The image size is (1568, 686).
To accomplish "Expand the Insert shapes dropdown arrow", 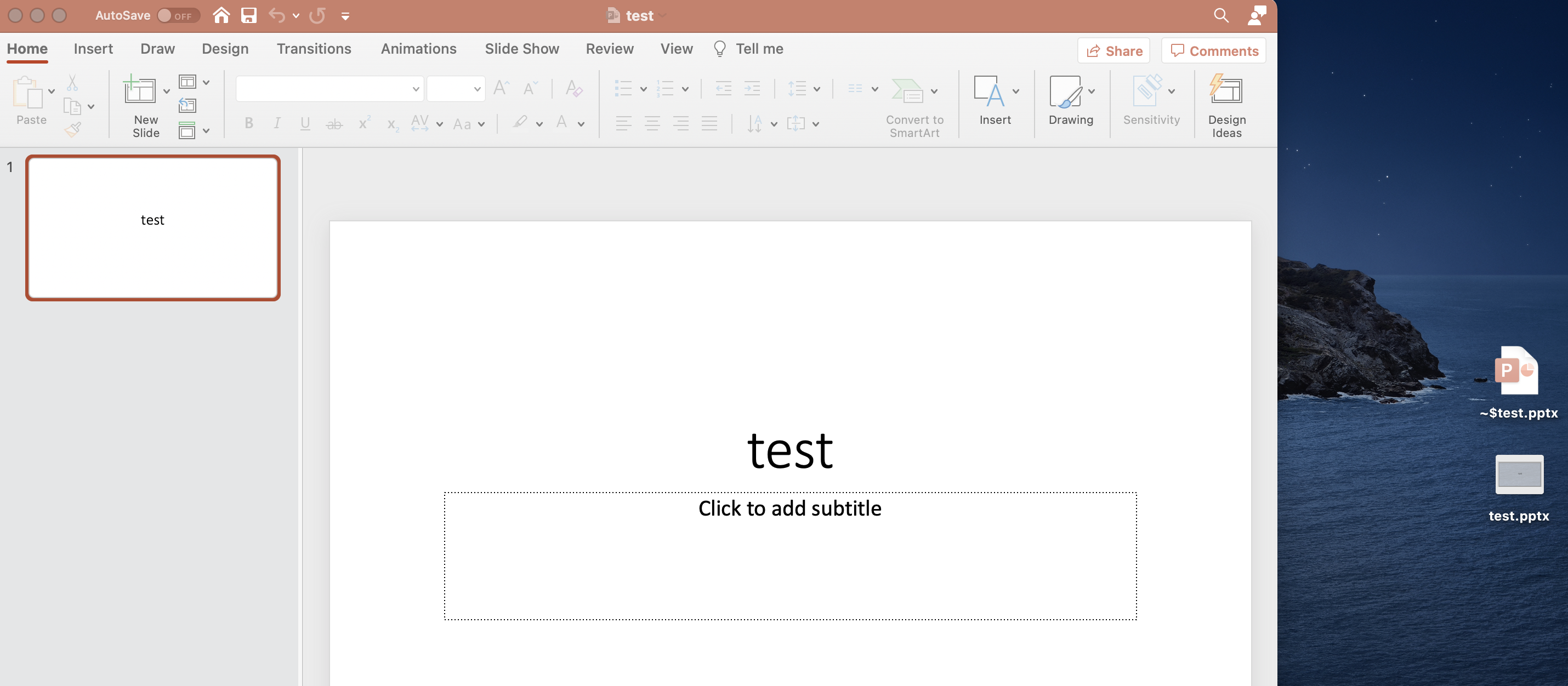I will click(x=1015, y=91).
